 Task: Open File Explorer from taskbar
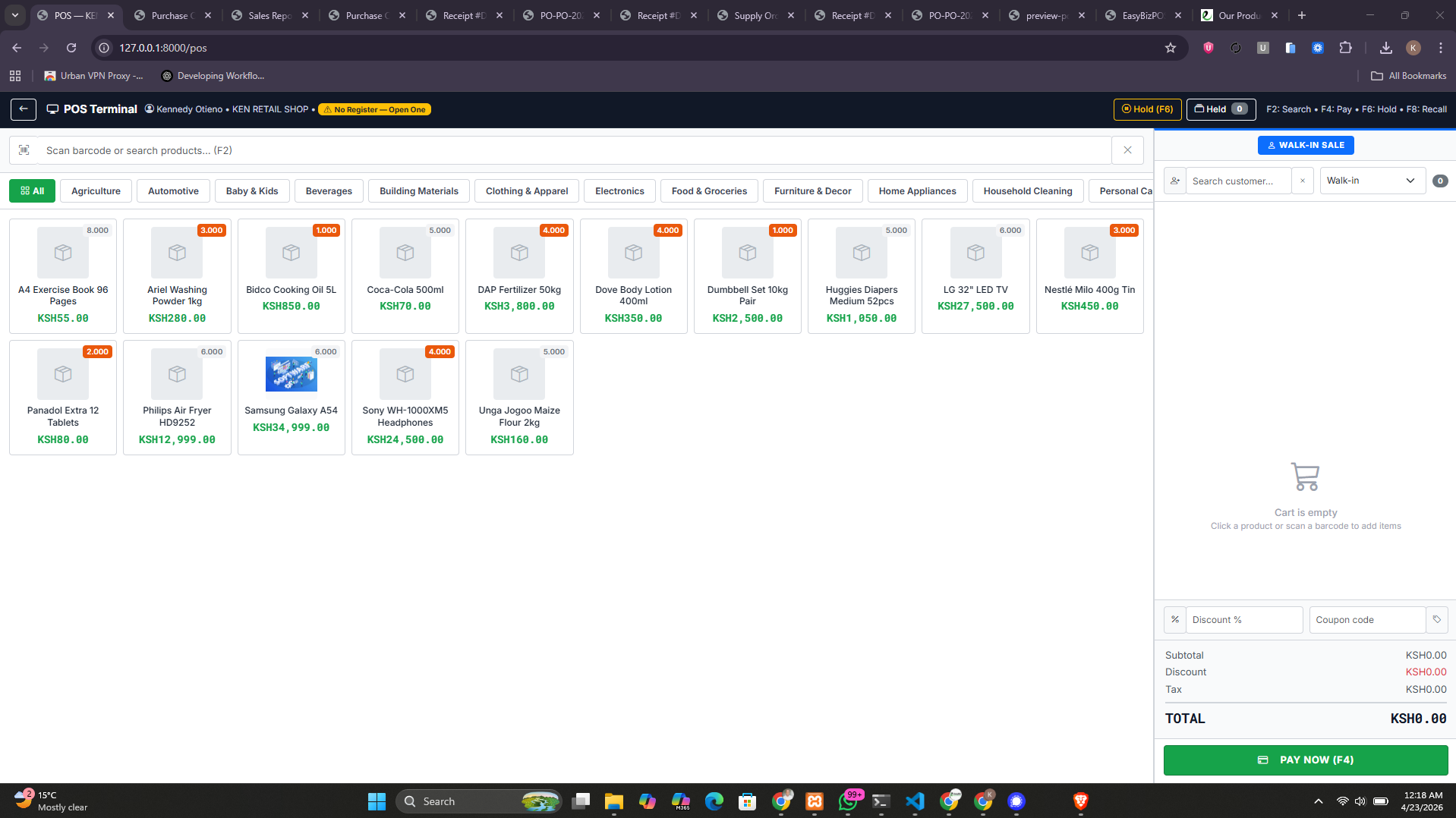click(613, 801)
